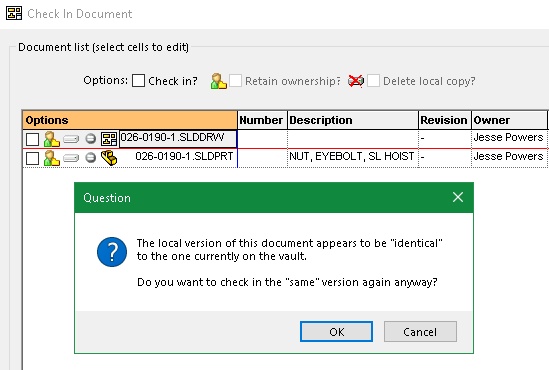Tick the checkbox for 026-0190-1.SLDDRW row

(33, 139)
